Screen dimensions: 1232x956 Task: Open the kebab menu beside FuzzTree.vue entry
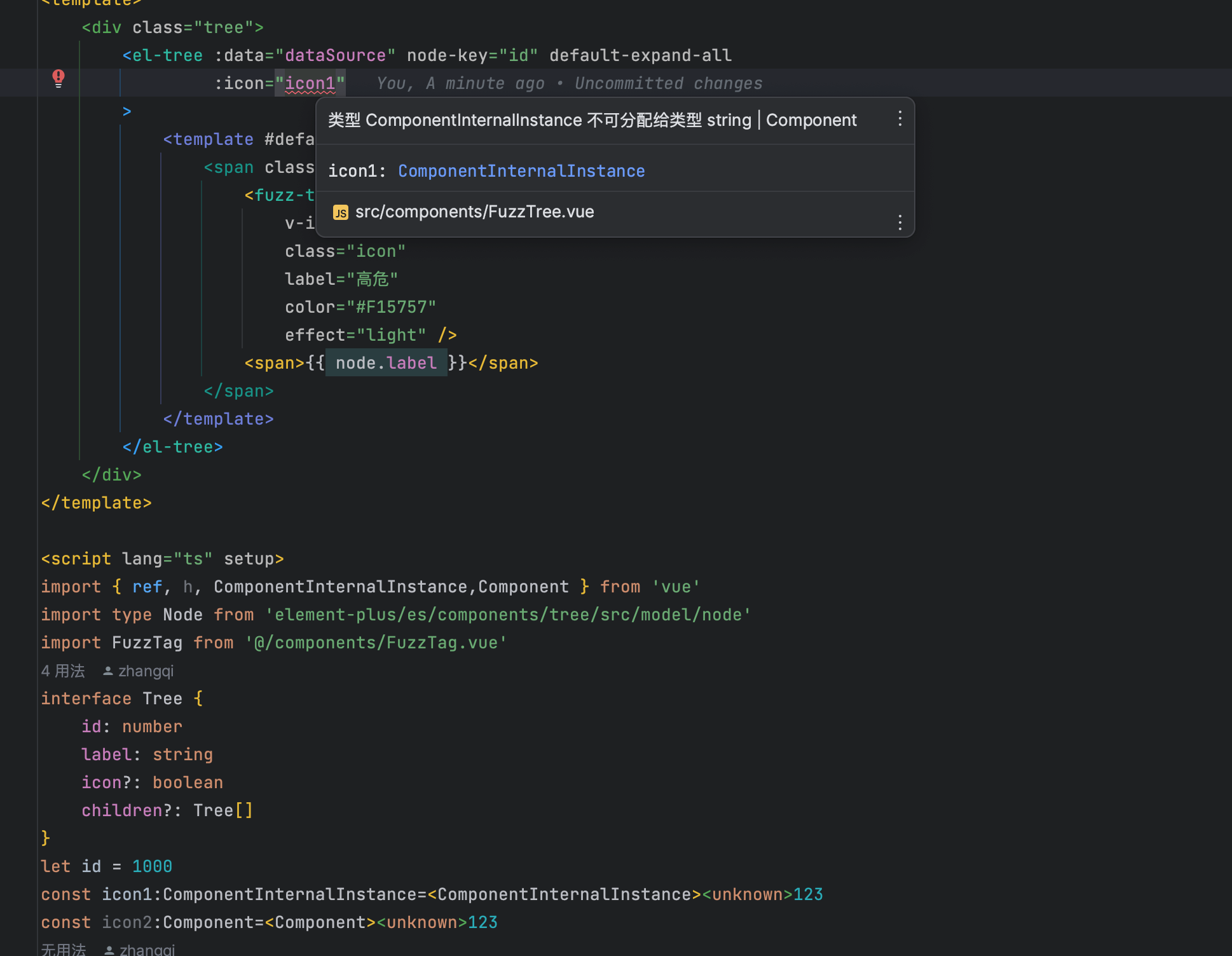click(x=900, y=222)
